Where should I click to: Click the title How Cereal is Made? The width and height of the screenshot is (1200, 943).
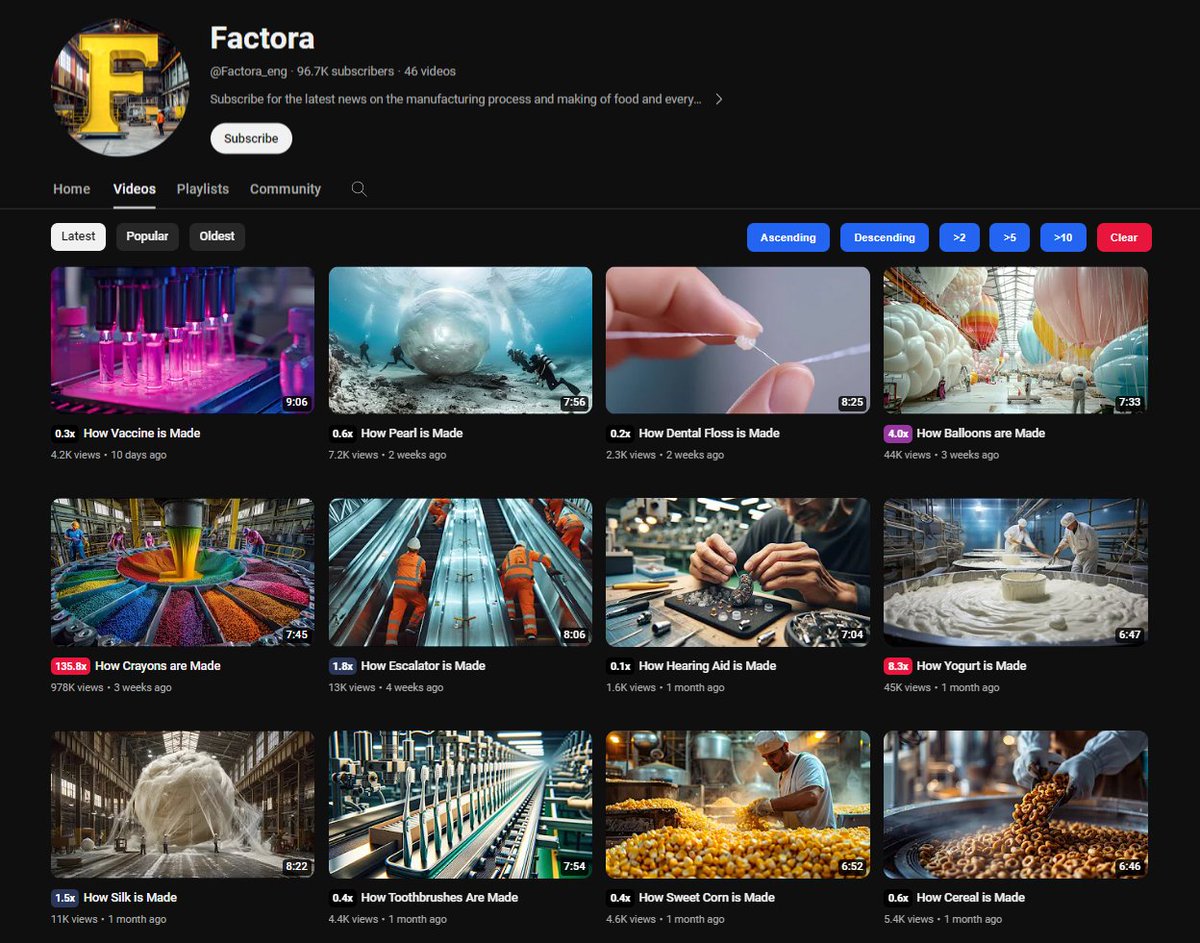tap(971, 897)
